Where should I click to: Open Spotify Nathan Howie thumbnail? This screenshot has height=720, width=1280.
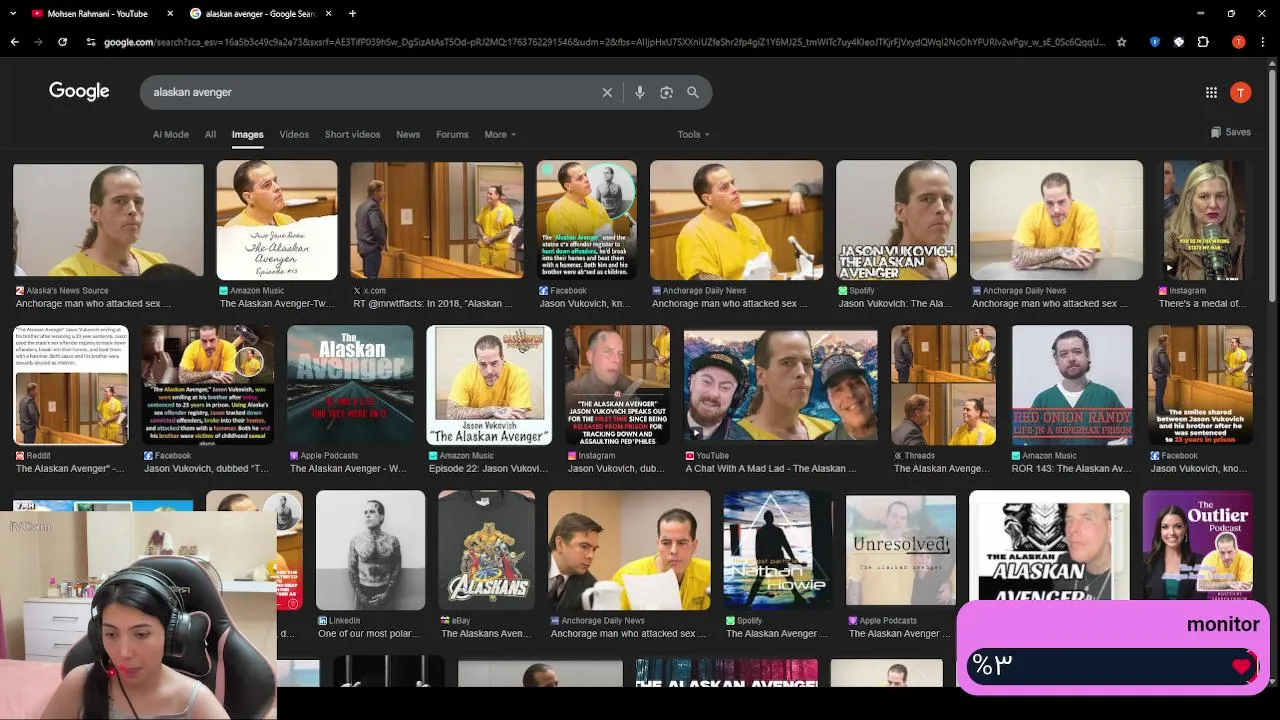[778, 550]
